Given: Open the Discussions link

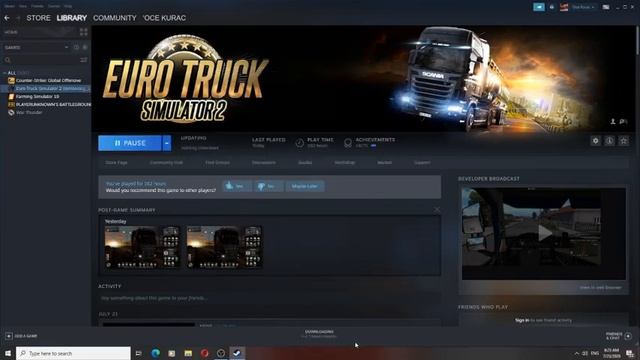Looking at the screenshot, I should click(264, 162).
